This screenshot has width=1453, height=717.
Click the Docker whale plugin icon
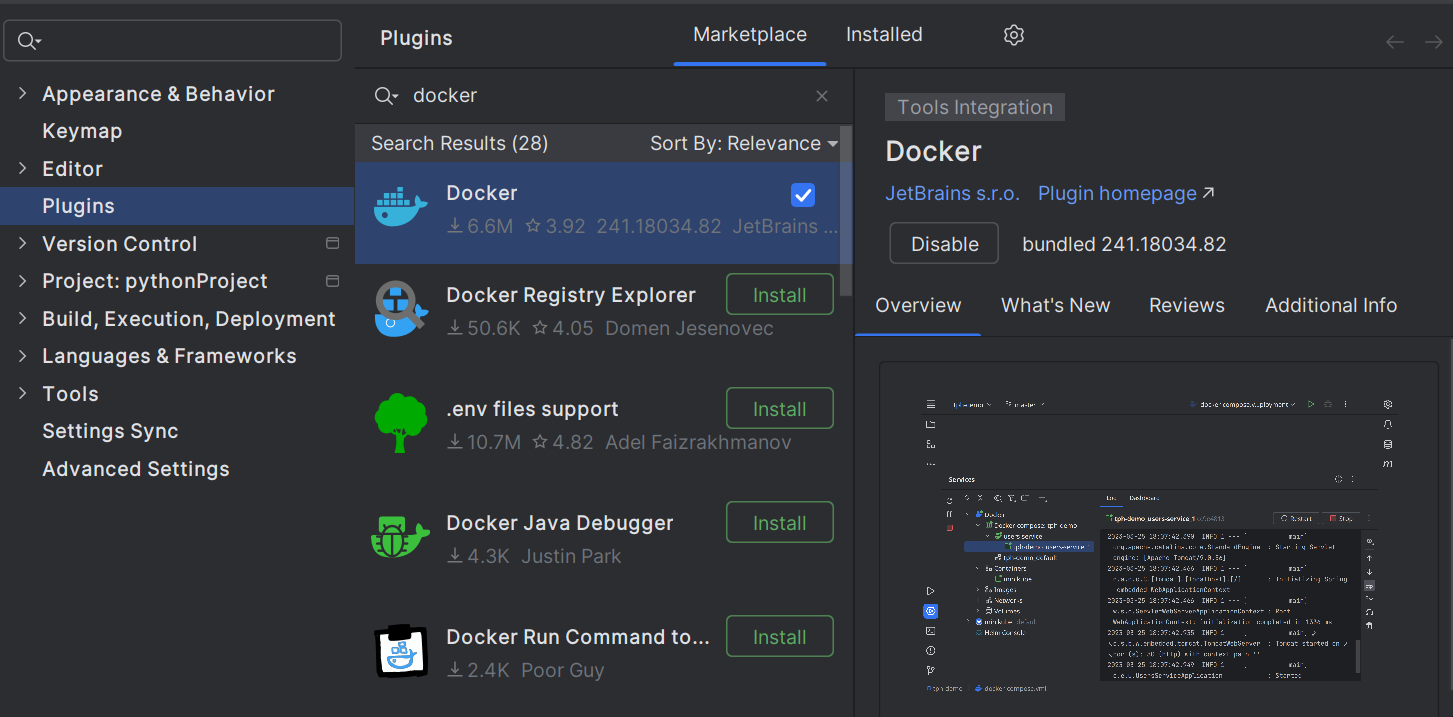pos(400,208)
